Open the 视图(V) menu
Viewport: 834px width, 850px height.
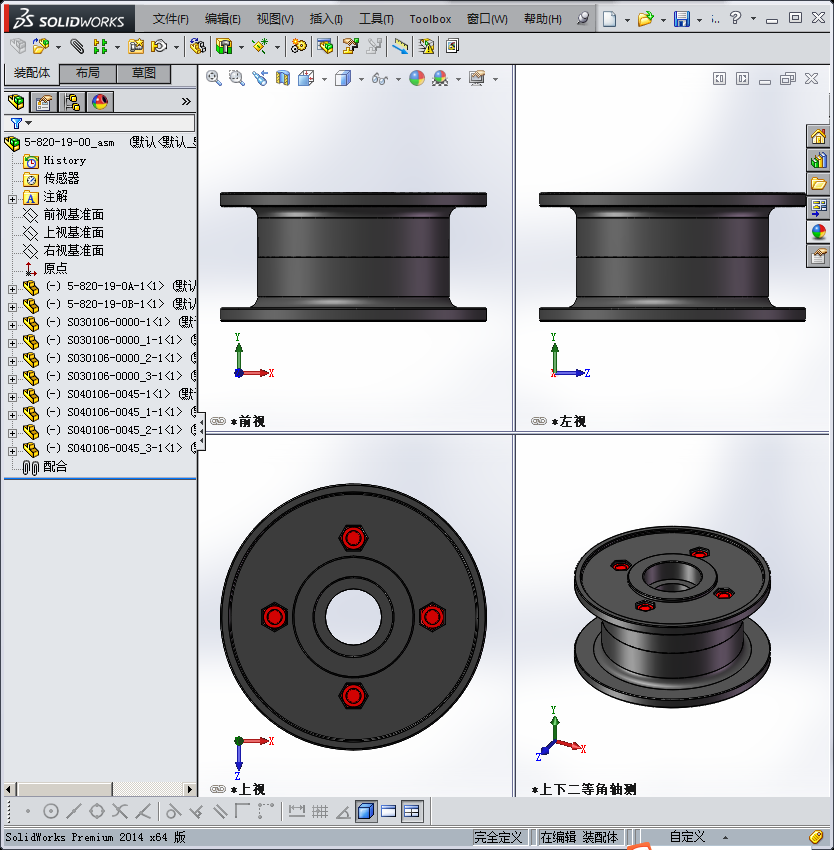[x=275, y=19]
